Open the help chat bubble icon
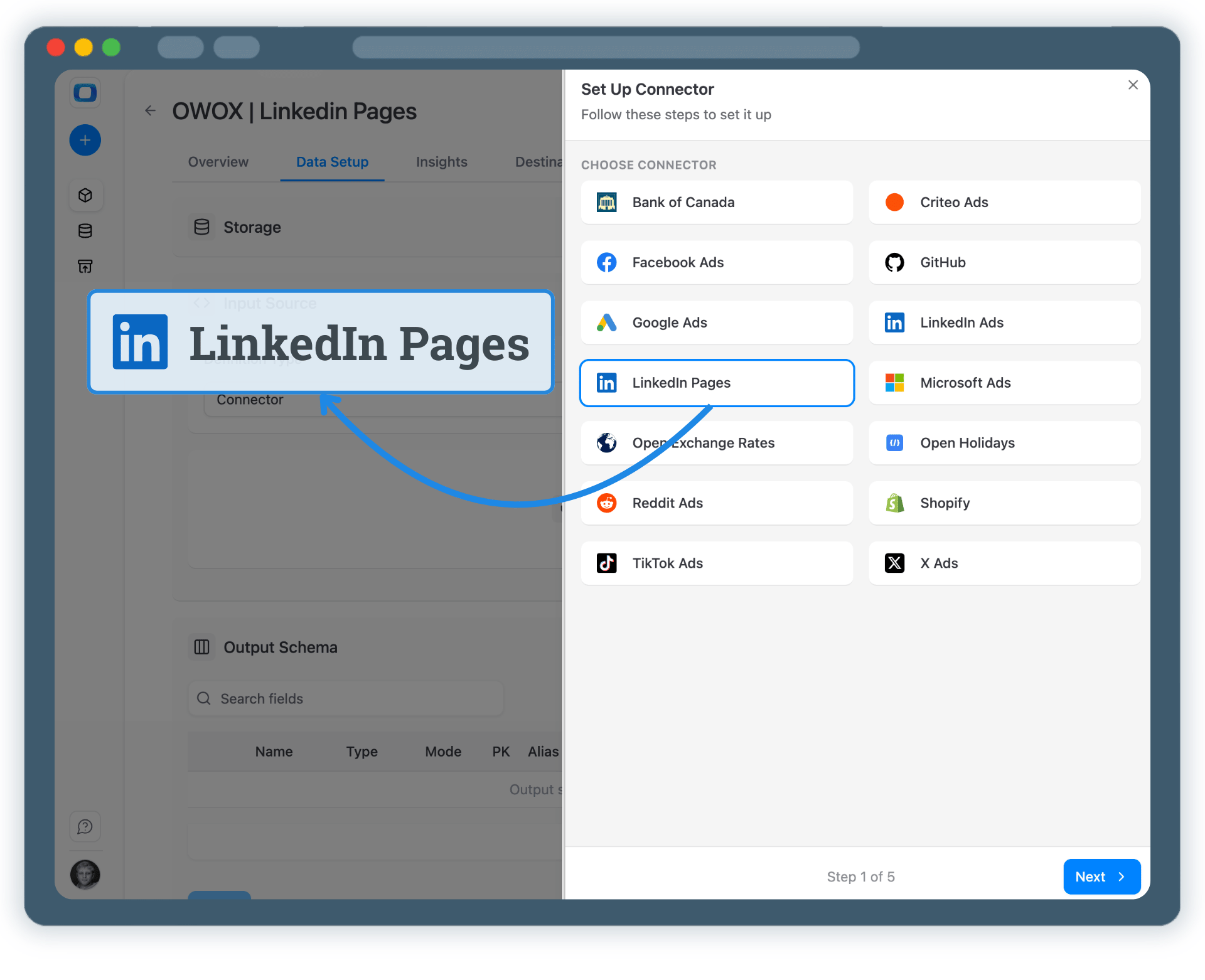 tap(85, 826)
